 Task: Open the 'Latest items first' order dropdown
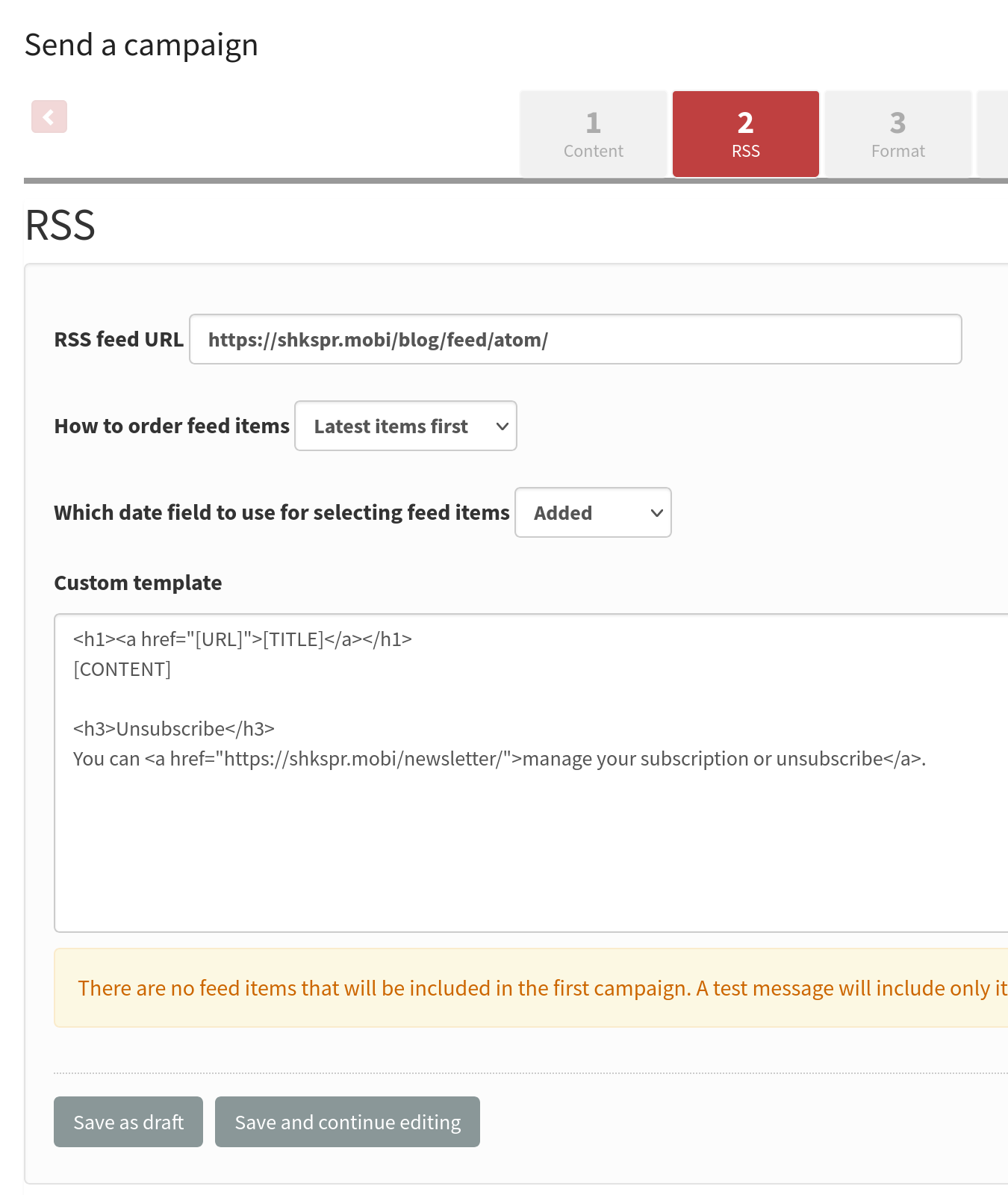coord(405,426)
